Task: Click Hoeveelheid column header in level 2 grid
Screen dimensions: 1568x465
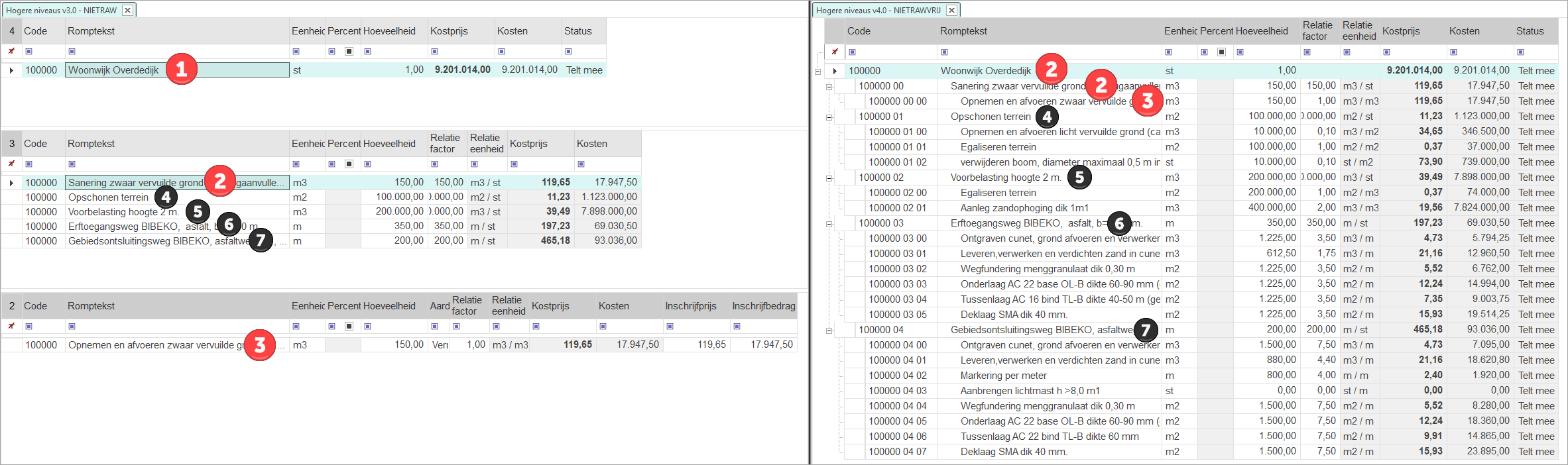Action: (389, 306)
